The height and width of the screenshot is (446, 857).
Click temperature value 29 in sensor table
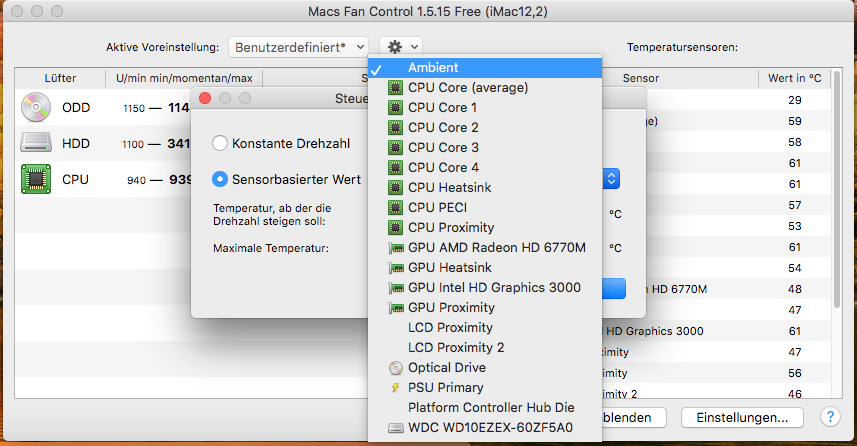pos(795,100)
